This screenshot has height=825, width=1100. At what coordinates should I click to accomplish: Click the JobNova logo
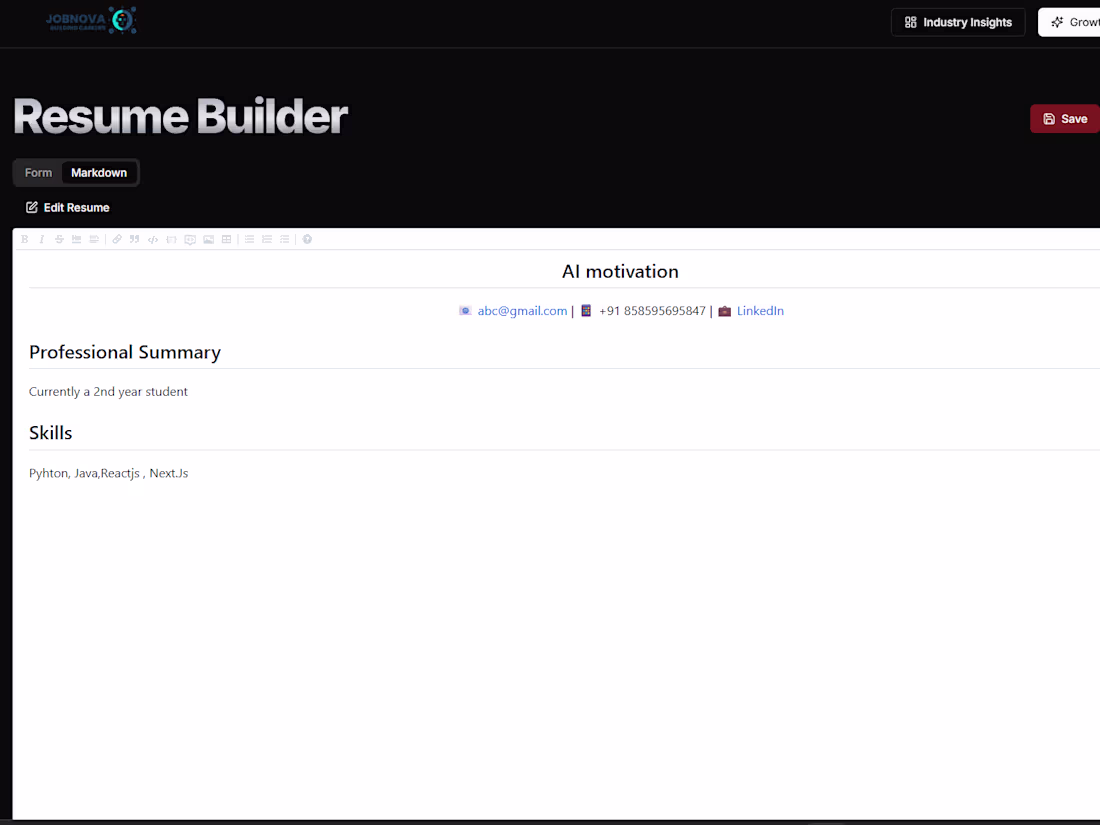point(91,20)
